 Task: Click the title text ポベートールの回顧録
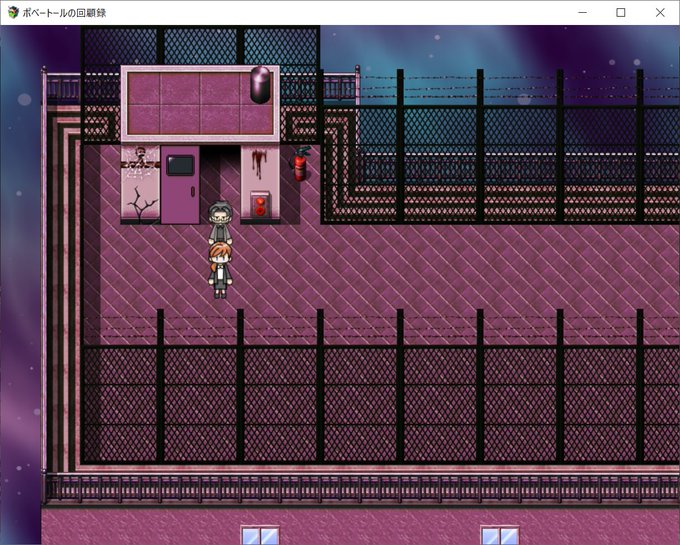pyautogui.click(x=64, y=13)
